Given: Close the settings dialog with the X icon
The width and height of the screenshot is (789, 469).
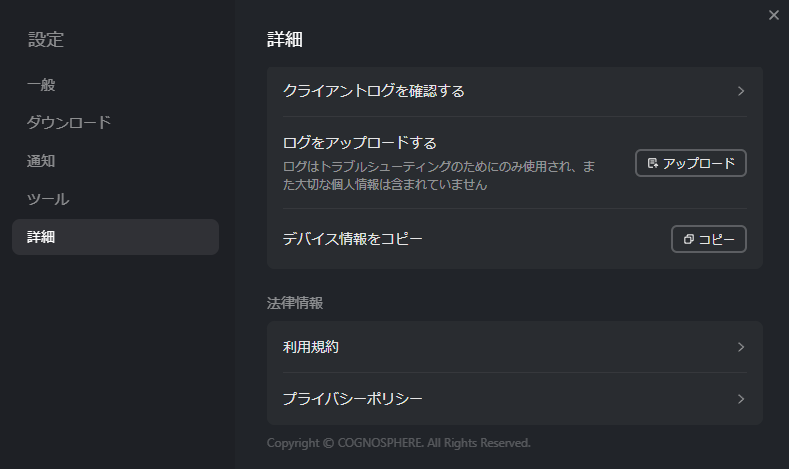Looking at the screenshot, I should 774,15.
